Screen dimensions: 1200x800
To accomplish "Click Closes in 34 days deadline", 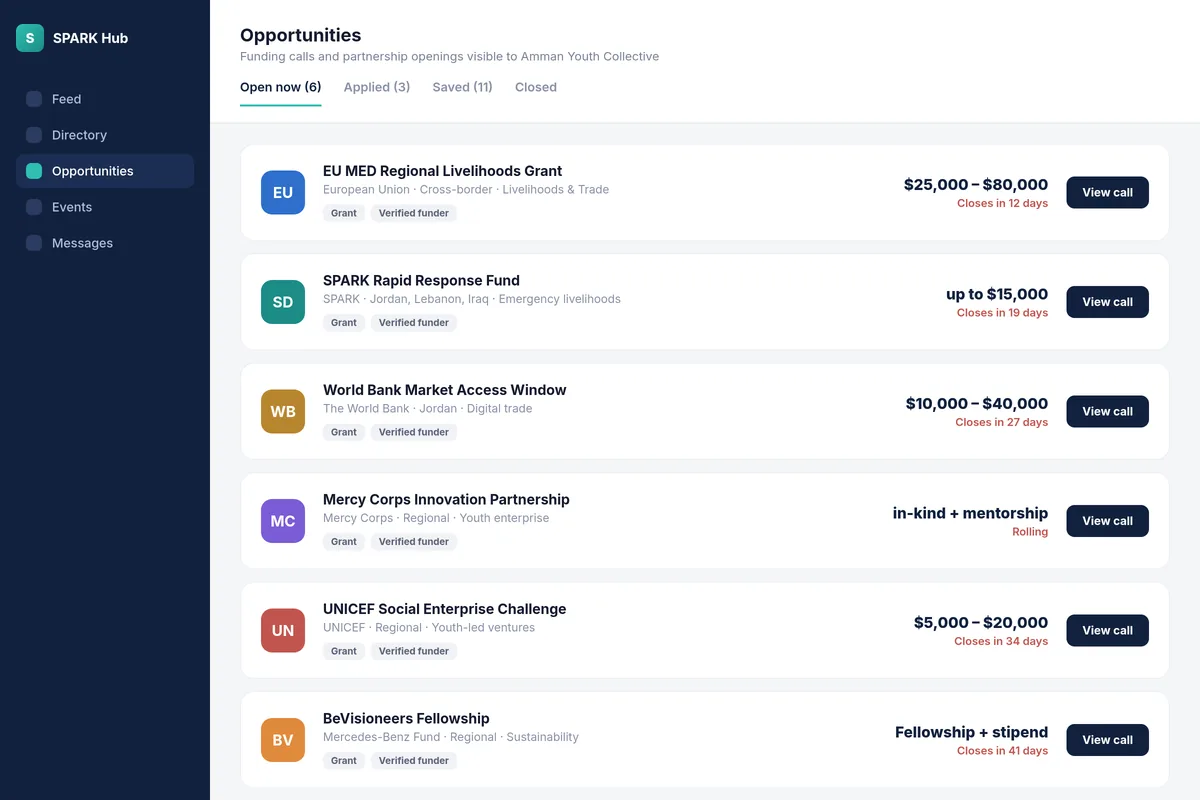I will click(x=1001, y=641).
